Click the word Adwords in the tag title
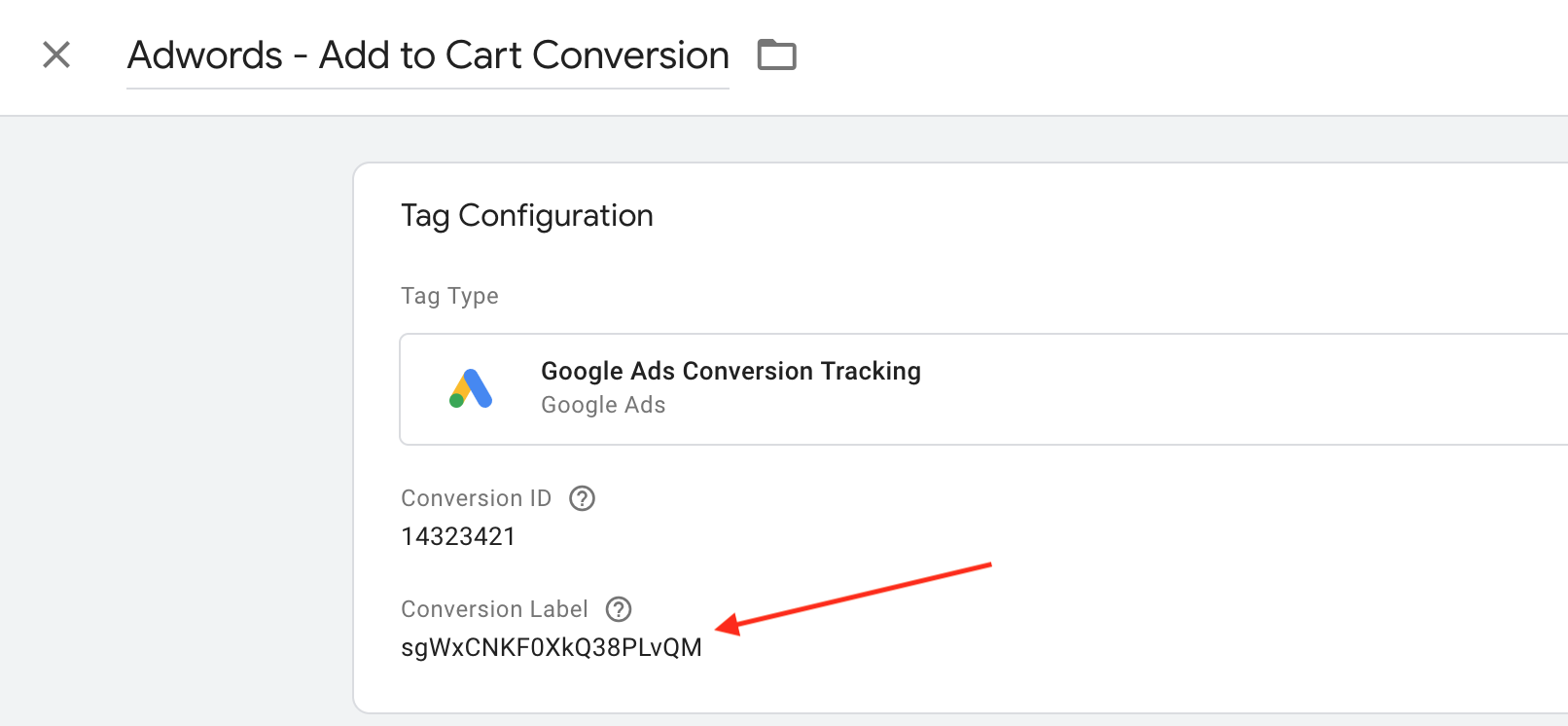Screen dimensions: 1568x726 tap(205, 55)
